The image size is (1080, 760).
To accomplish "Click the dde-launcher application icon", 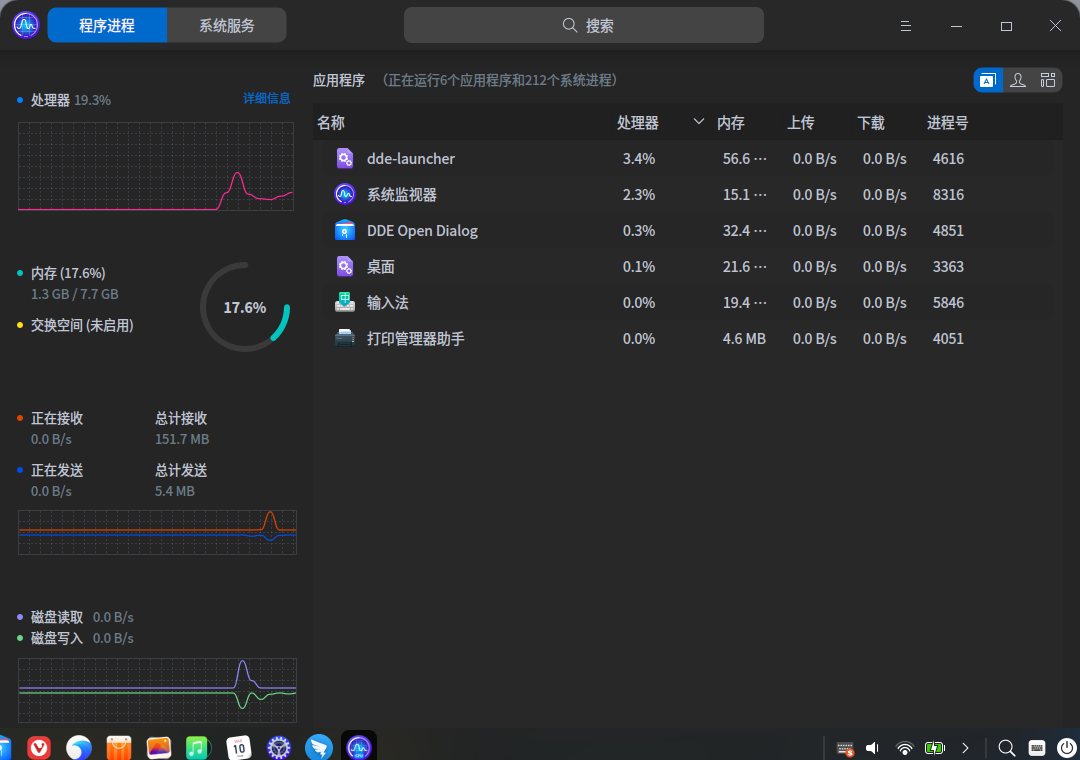I will tap(345, 158).
